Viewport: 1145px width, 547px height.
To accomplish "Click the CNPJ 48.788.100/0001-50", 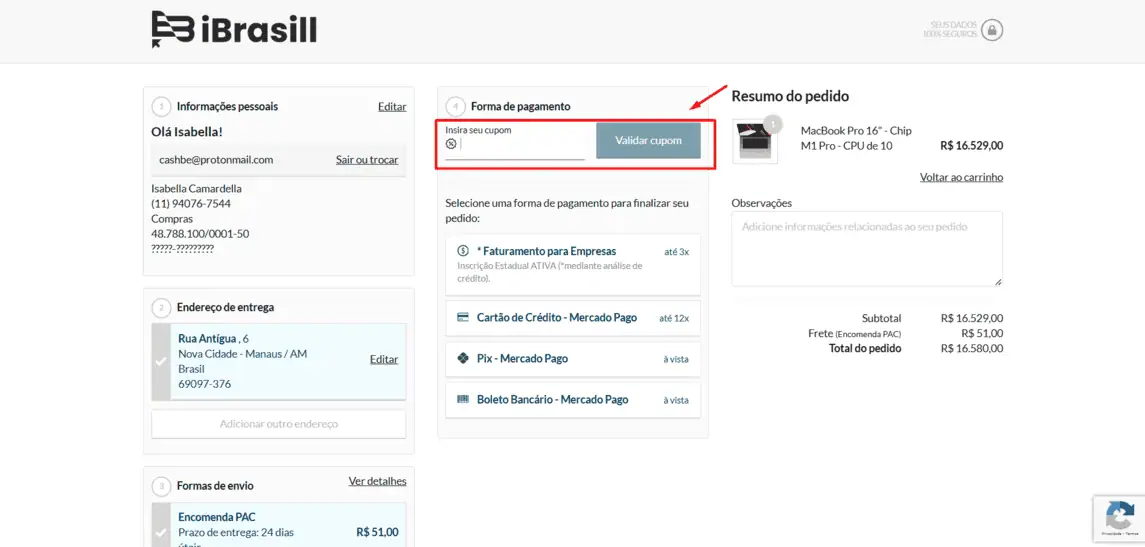I will coord(200,234).
